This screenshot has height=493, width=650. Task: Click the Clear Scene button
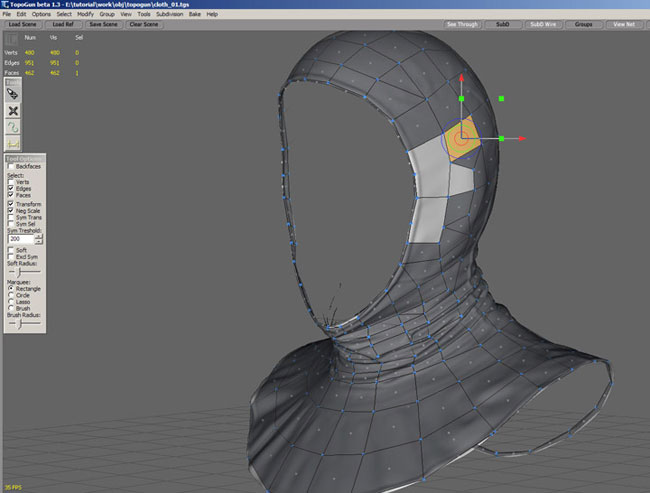144,24
